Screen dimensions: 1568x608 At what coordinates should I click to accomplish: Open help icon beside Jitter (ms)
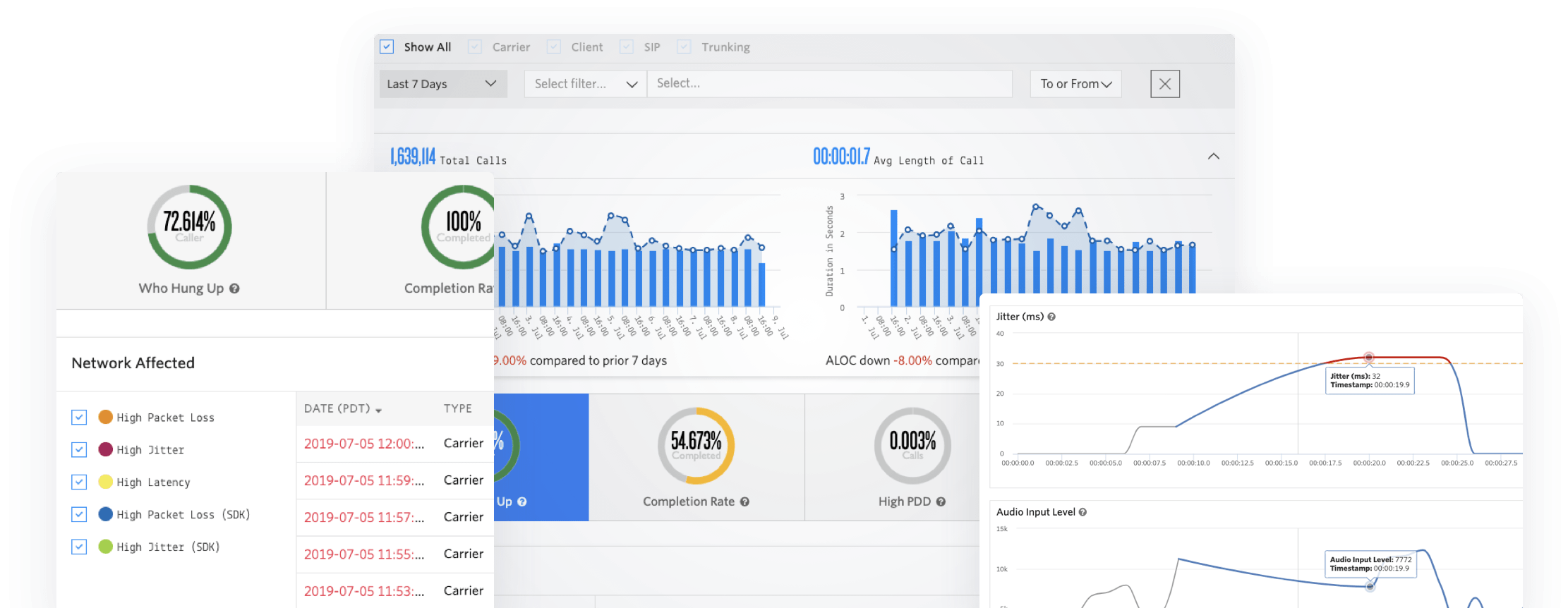coord(1051,317)
